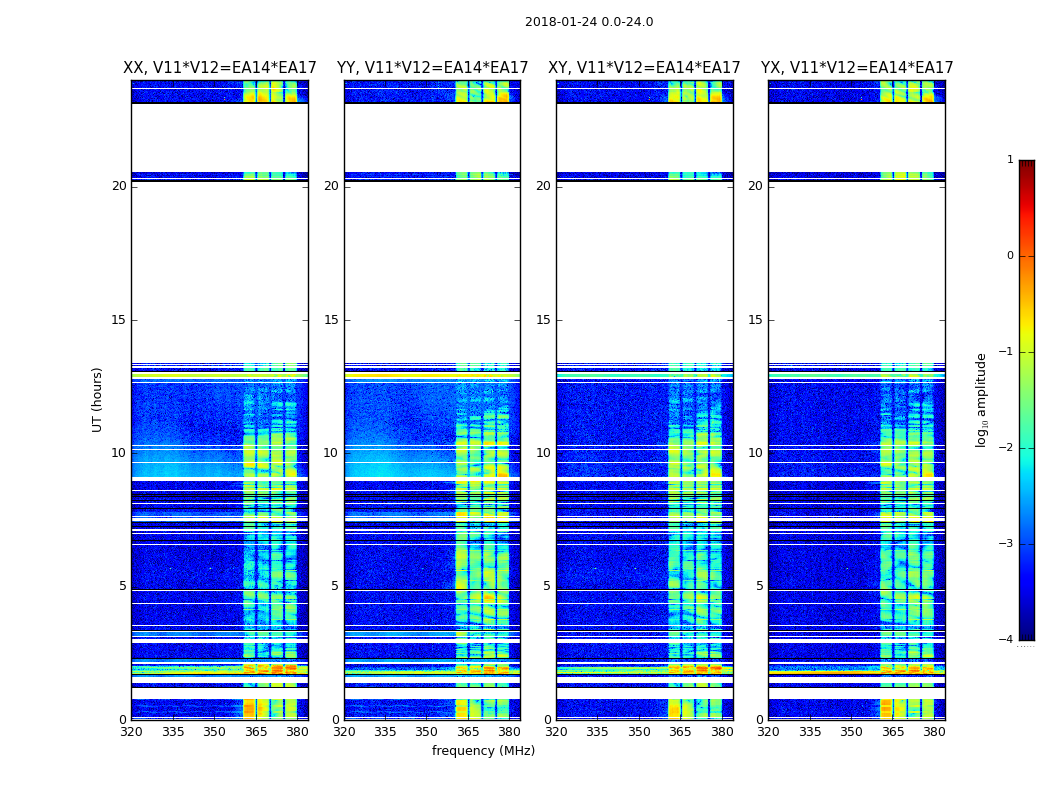Click the 350 frequency tick under YY panel
This screenshot has height=800, width=1050.
426,732
